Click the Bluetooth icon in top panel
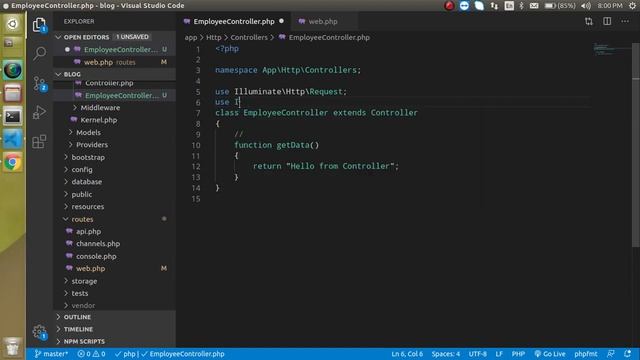 521,6
